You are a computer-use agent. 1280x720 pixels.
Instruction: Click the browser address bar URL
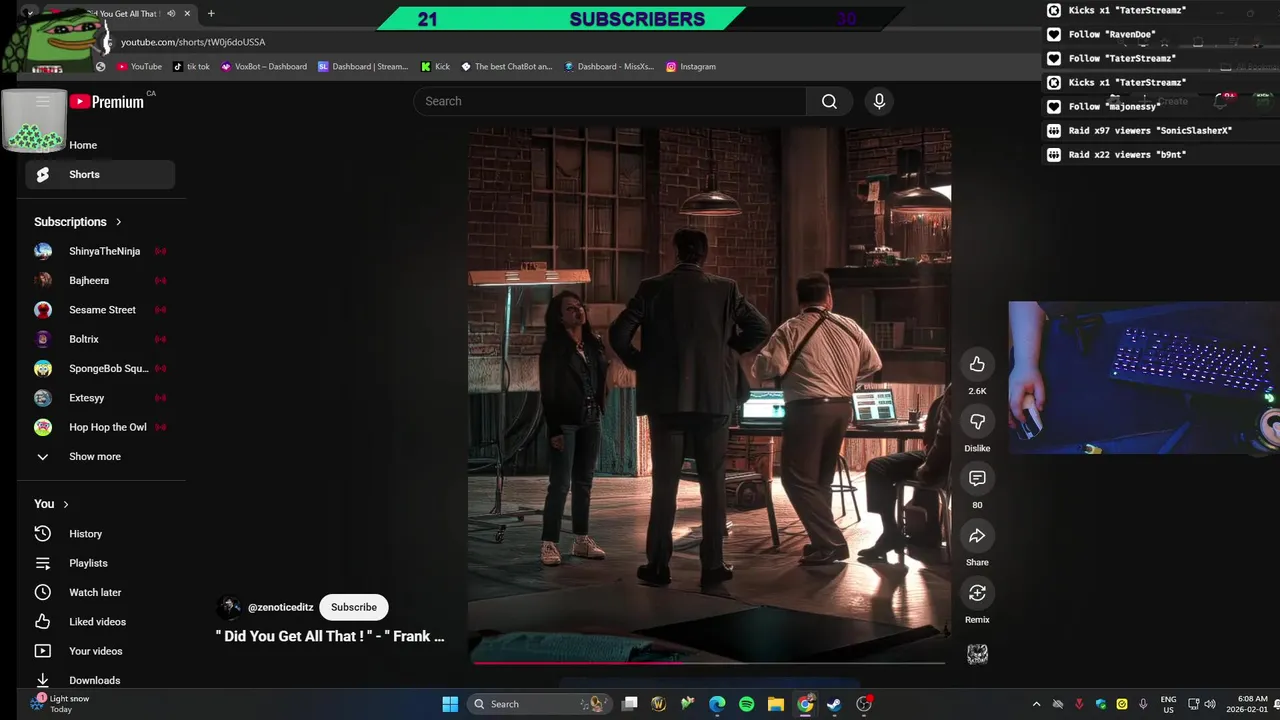click(193, 42)
